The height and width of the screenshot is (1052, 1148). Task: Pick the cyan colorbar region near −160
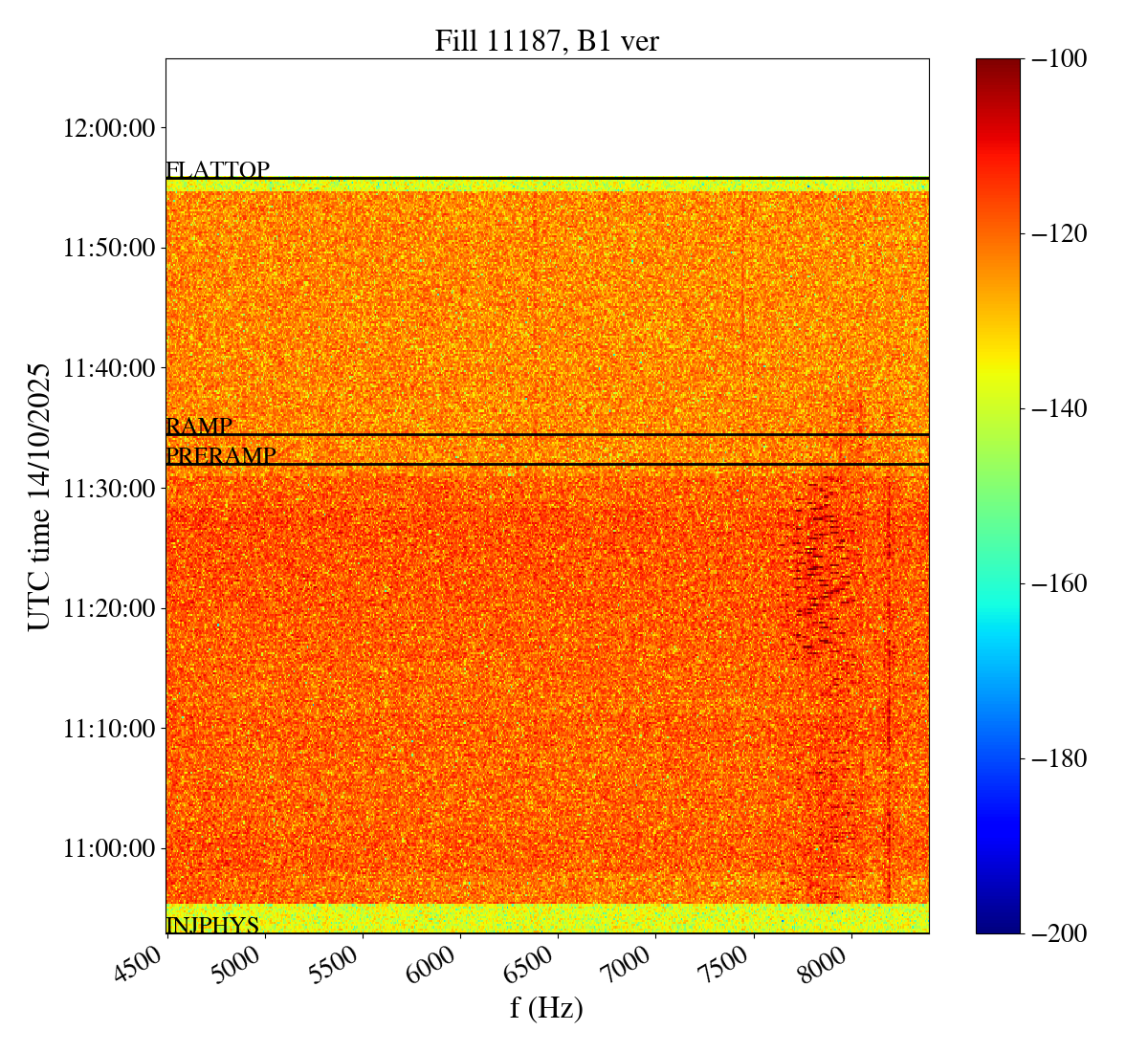pyautogui.click(x=998, y=583)
